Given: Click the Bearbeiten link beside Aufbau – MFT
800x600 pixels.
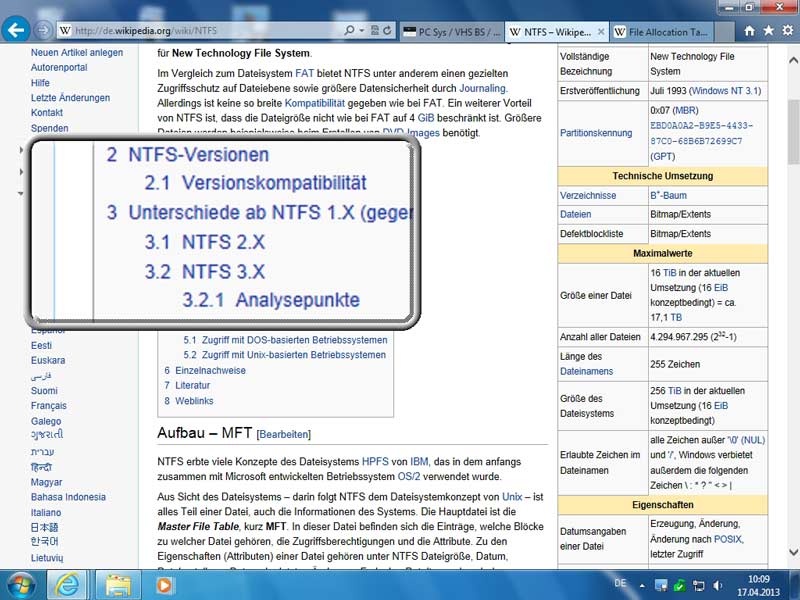Looking at the screenshot, I should 284,434.
